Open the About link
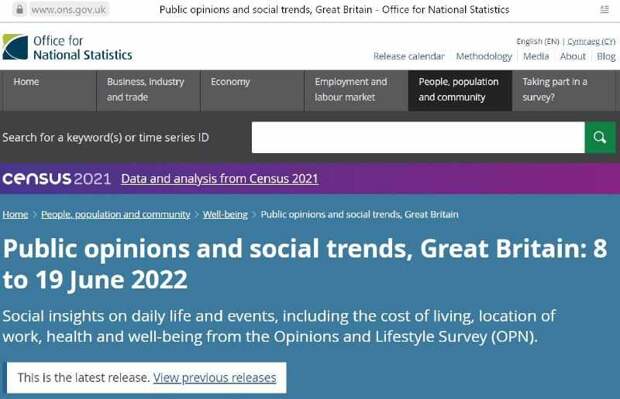 [x=573, y=57]
